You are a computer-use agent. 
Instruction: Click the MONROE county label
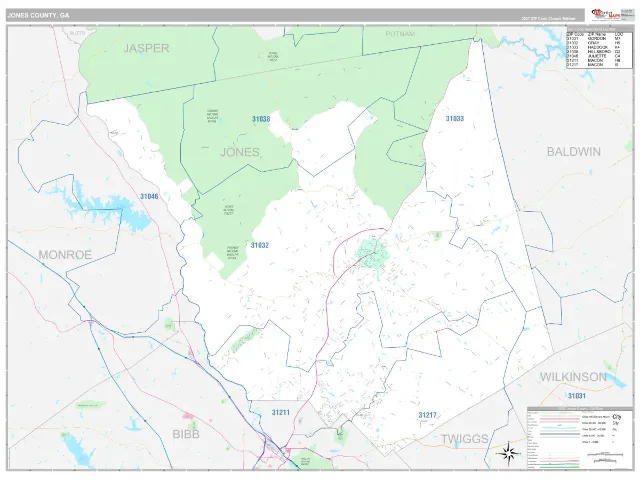65,255
